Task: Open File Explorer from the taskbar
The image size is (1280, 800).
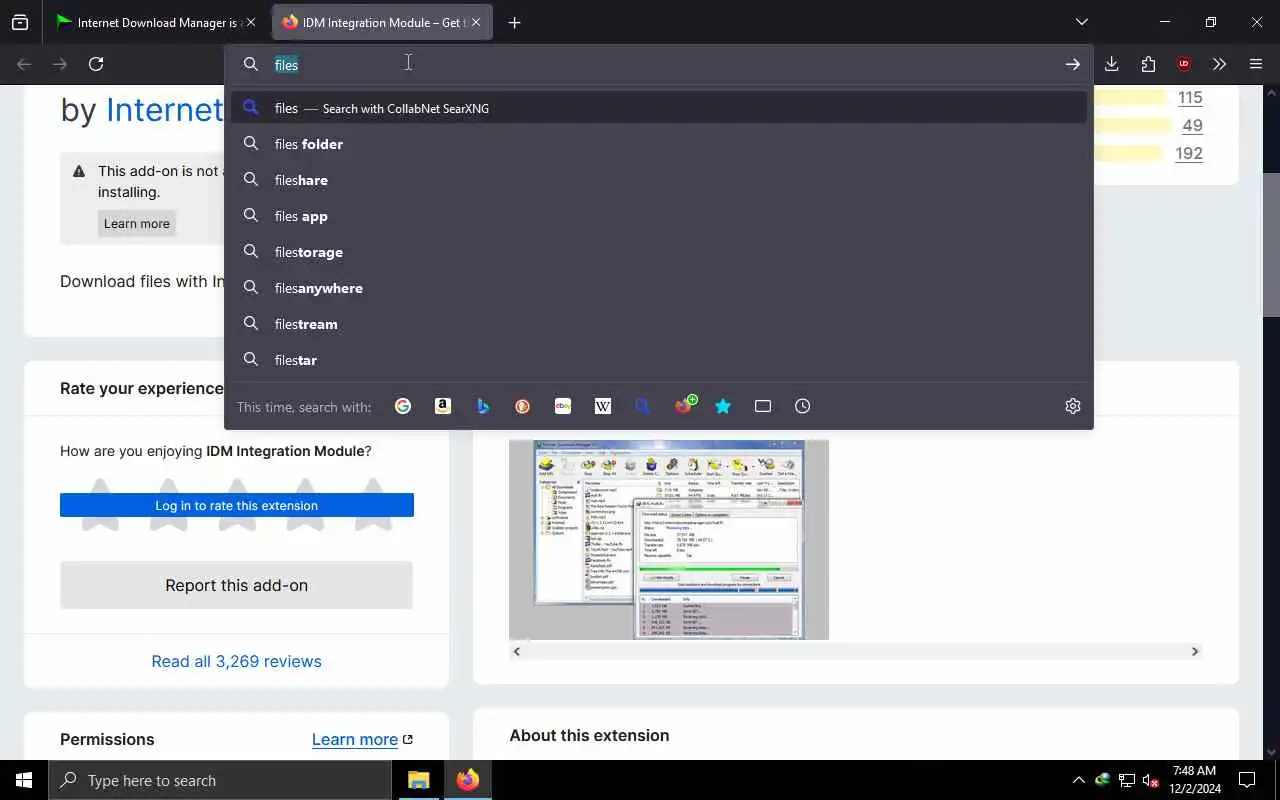Action: click(419, 780)
